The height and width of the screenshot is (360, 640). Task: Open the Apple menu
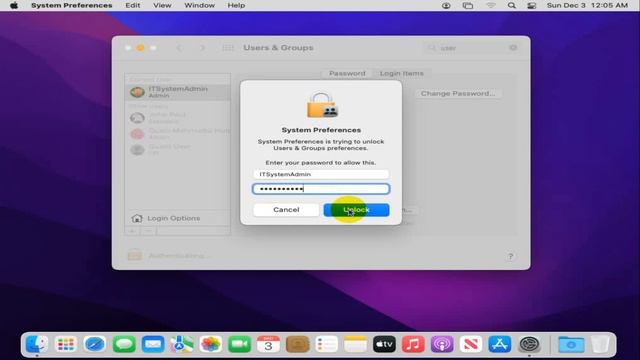[14, 5]
